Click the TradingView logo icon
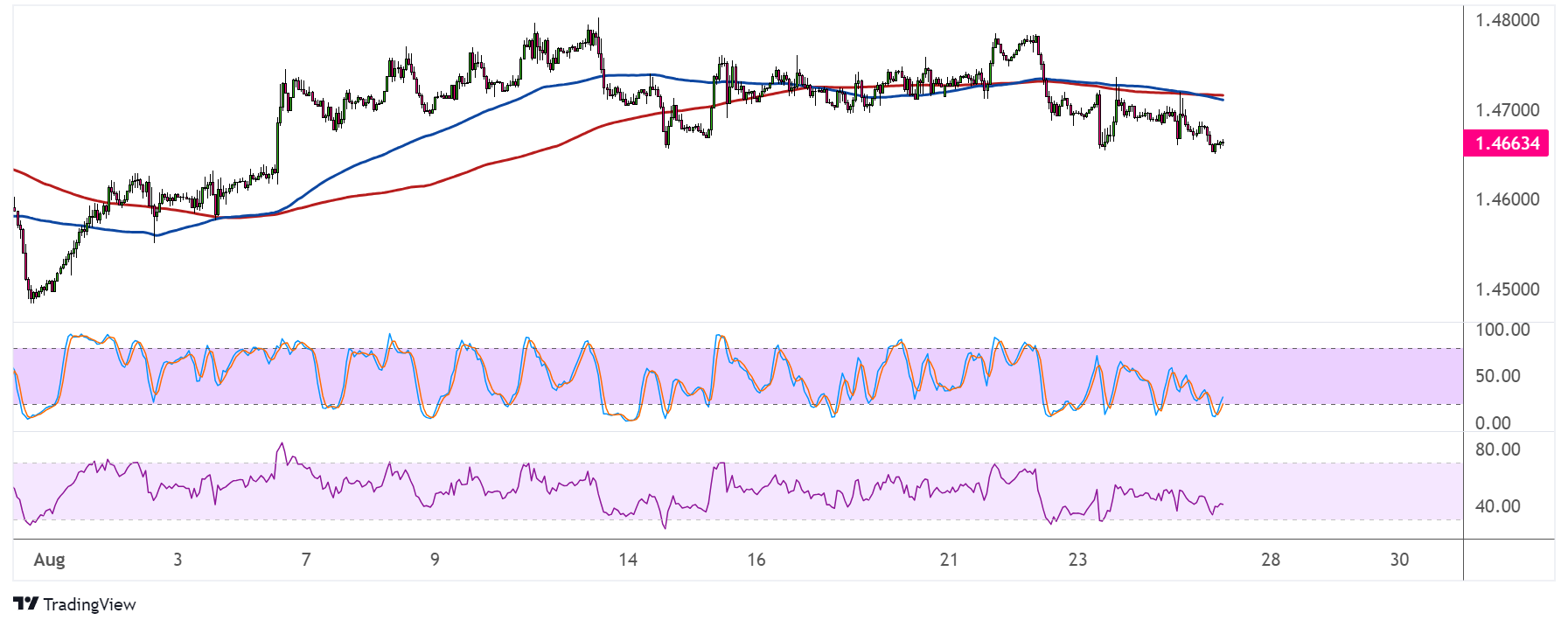Viewport: 1568px width, 627px height. pos(26,604)
